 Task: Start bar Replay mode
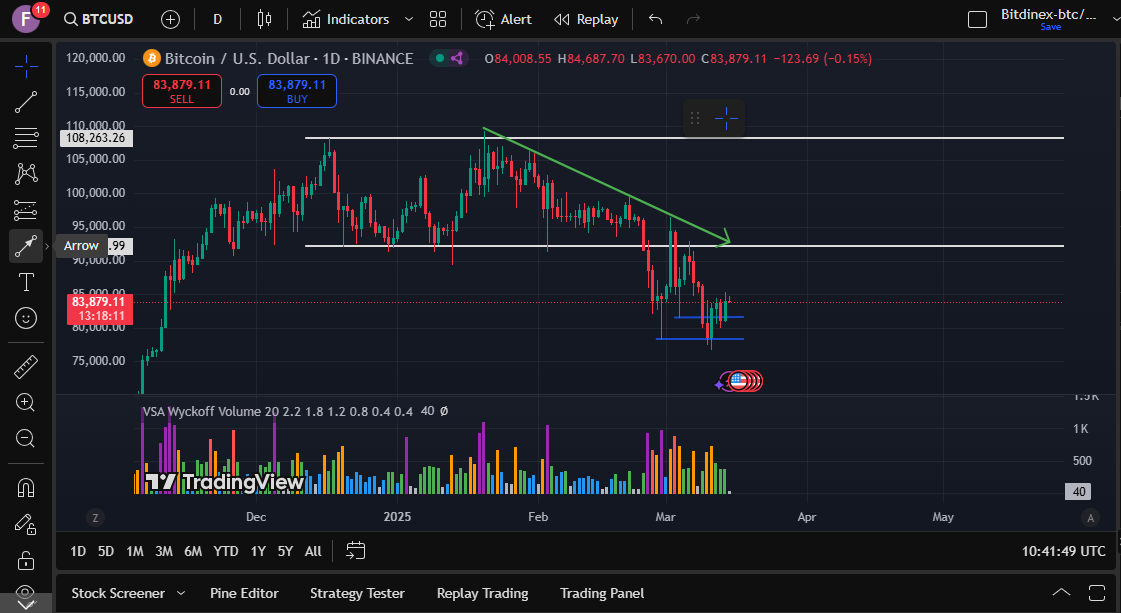pos(586,19)
